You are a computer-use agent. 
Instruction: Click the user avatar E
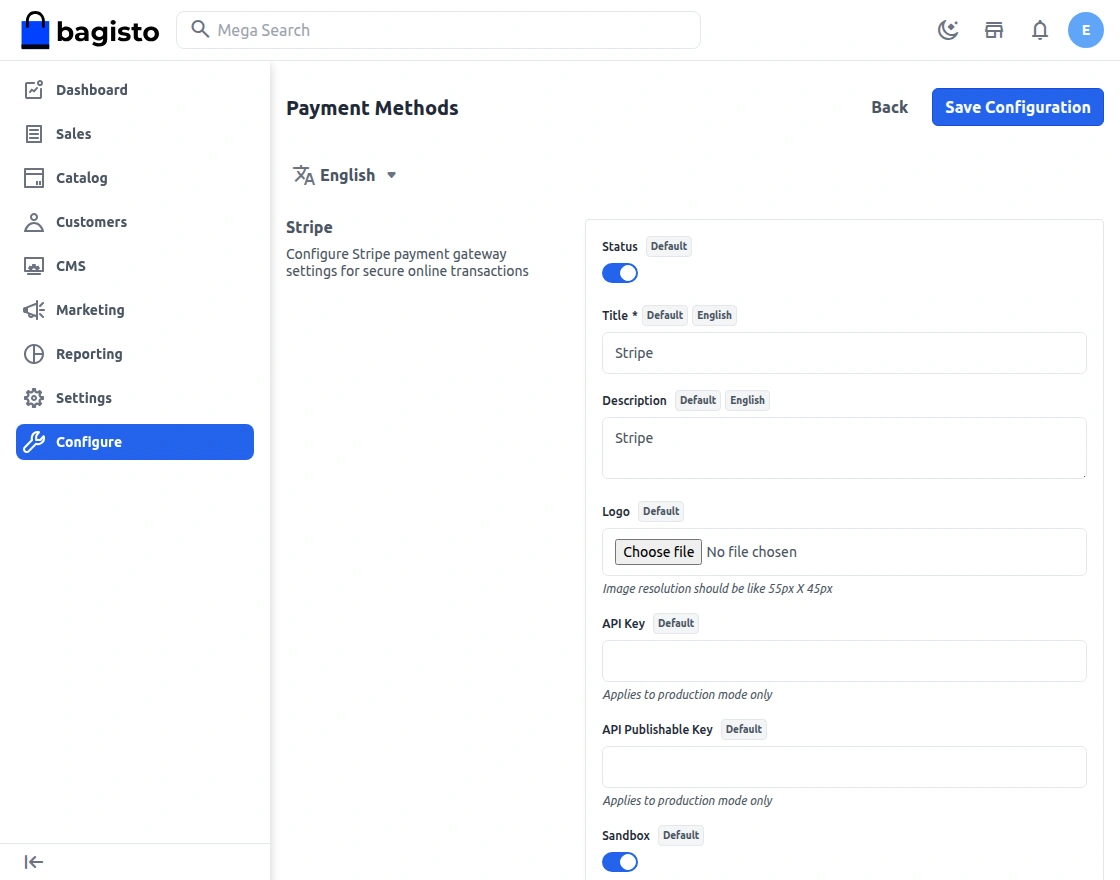click(x=1086, y=30)
